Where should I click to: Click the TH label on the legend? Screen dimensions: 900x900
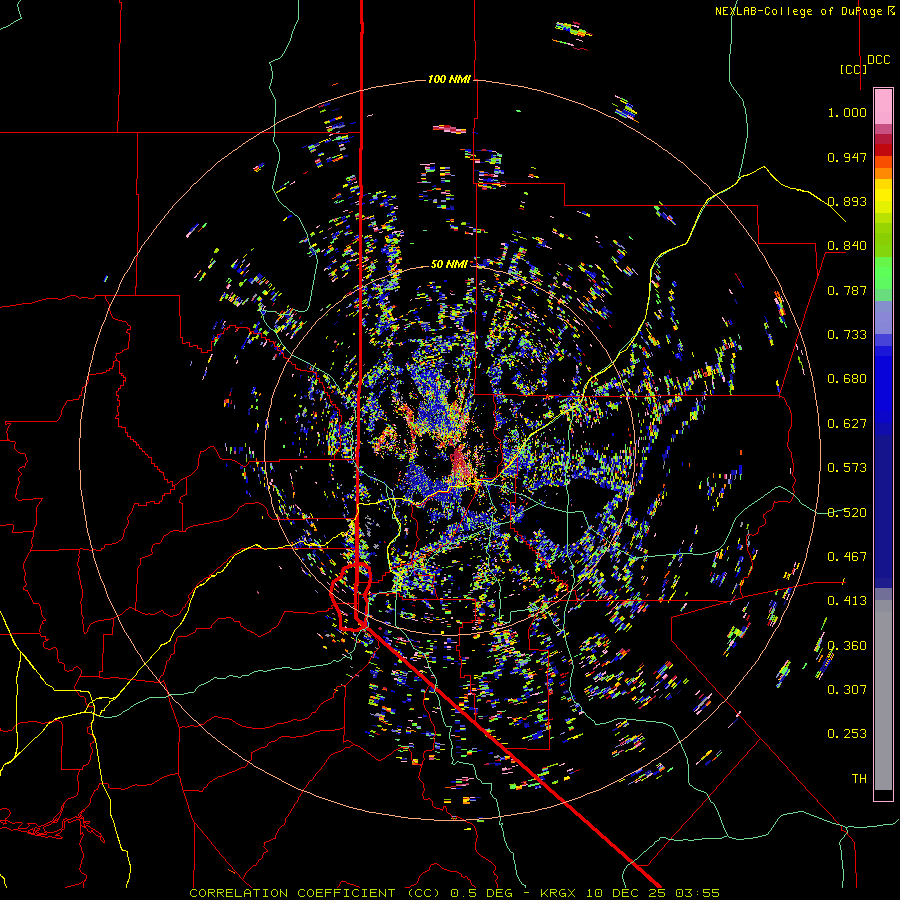click(x=859, y=779)
